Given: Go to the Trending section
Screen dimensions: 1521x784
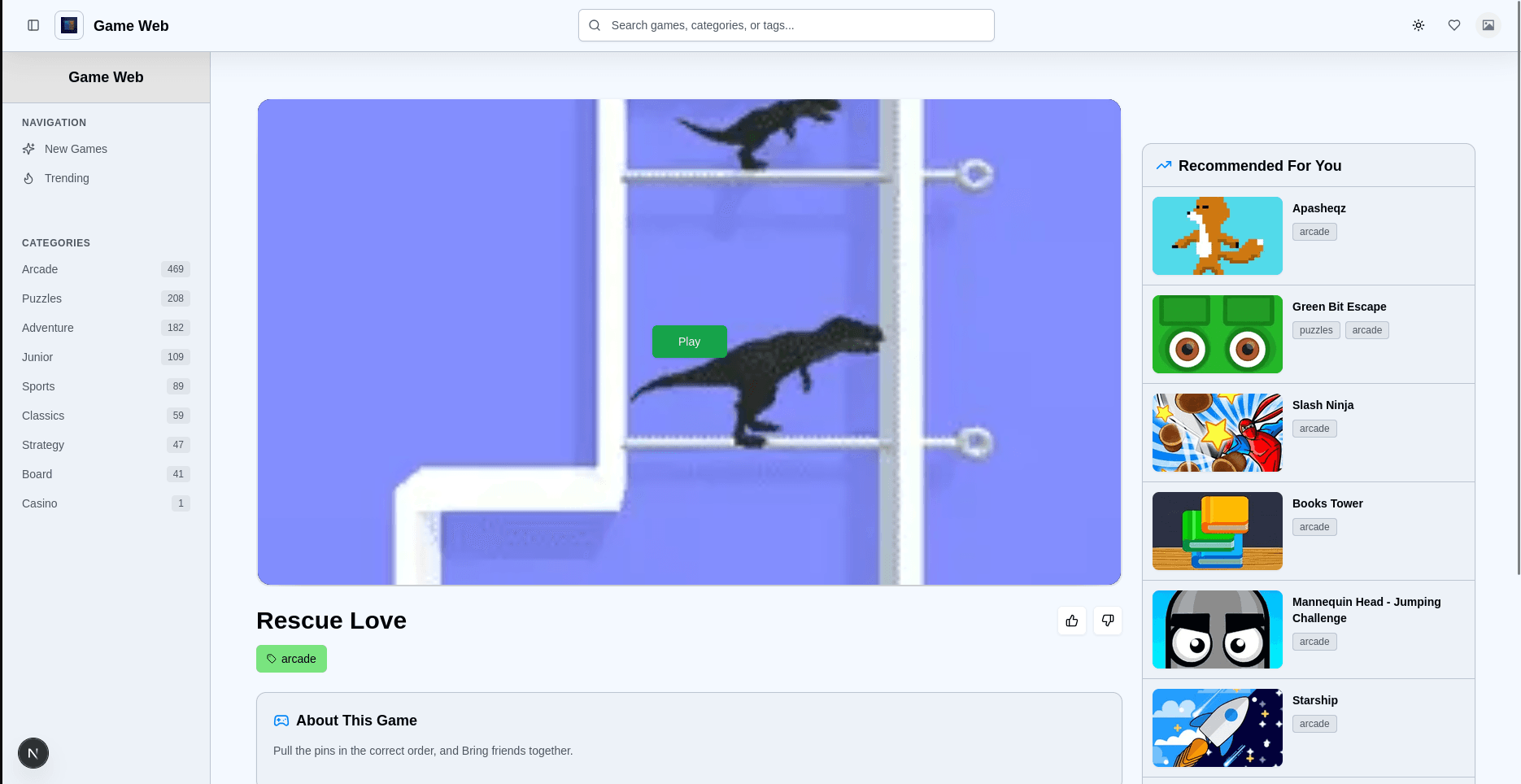Looking at the screenshot, I should [x=67, y=178].
